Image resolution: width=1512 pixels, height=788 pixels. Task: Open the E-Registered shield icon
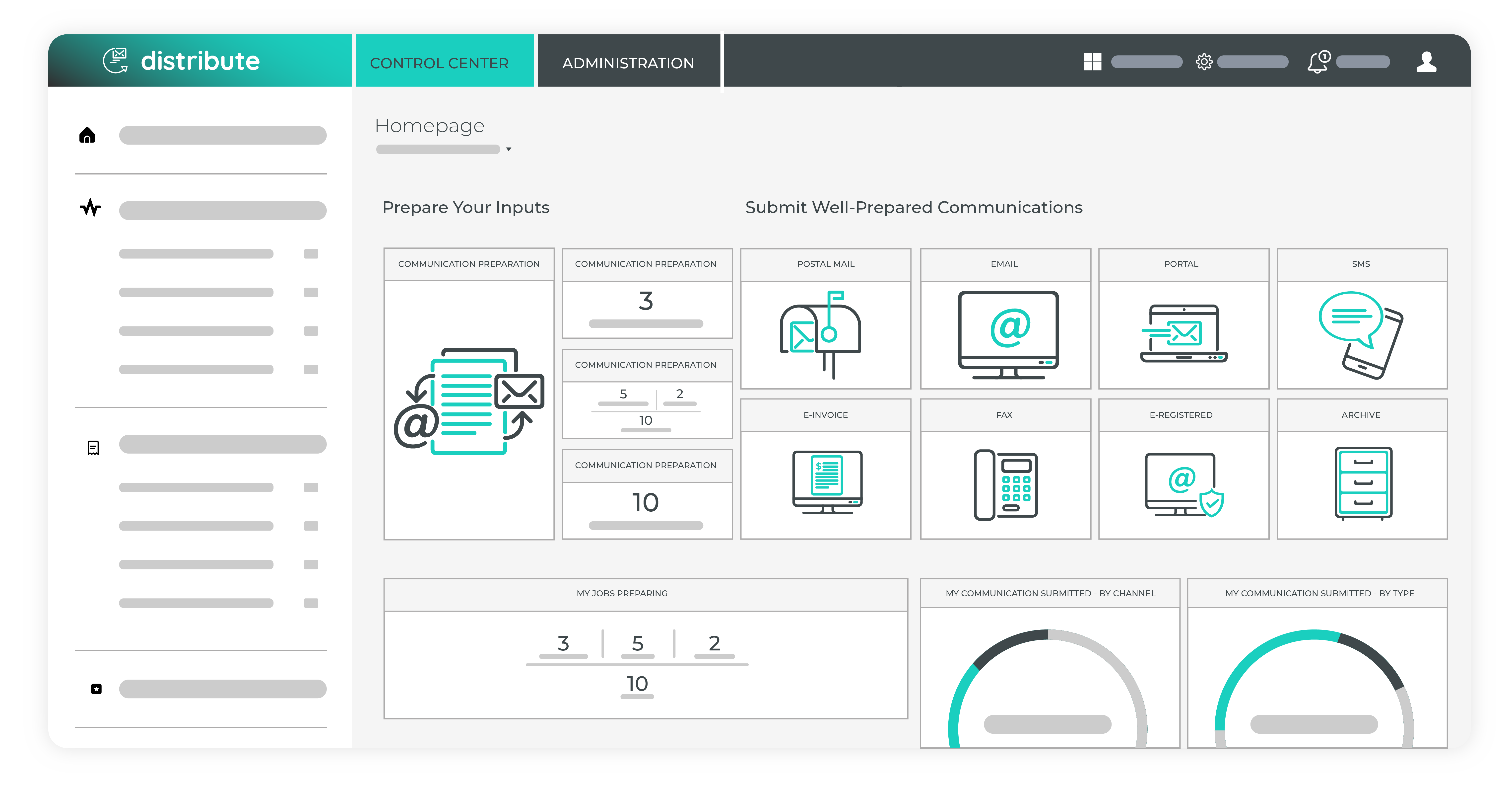(x=1184, y=484)
